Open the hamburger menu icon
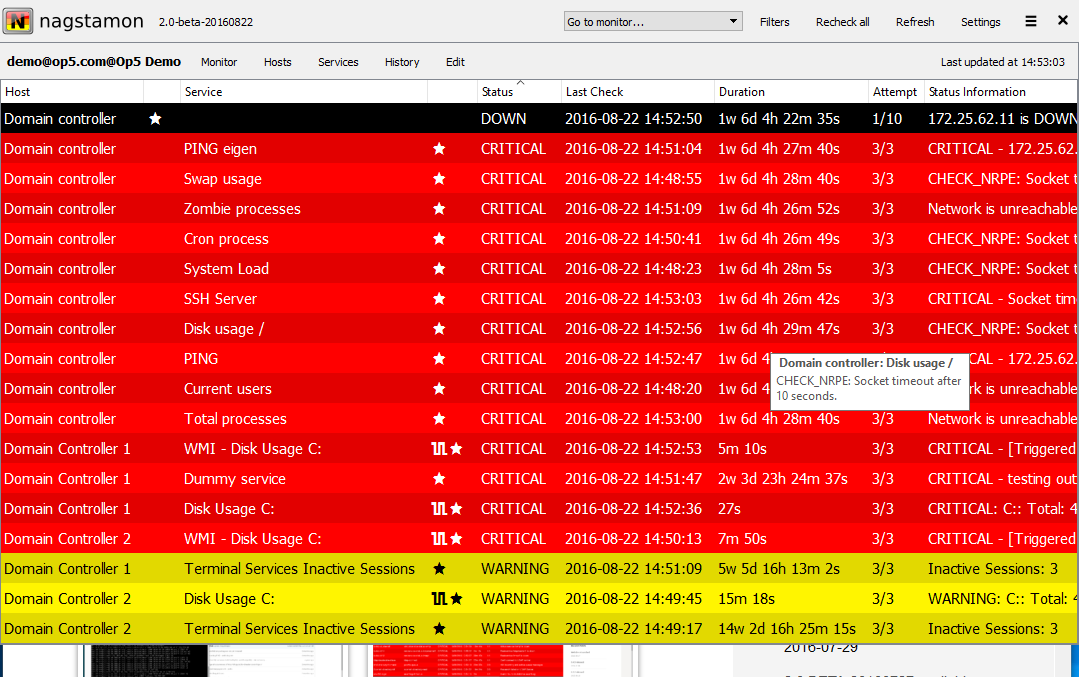Screen dimensions: 1079x677 1031,21
